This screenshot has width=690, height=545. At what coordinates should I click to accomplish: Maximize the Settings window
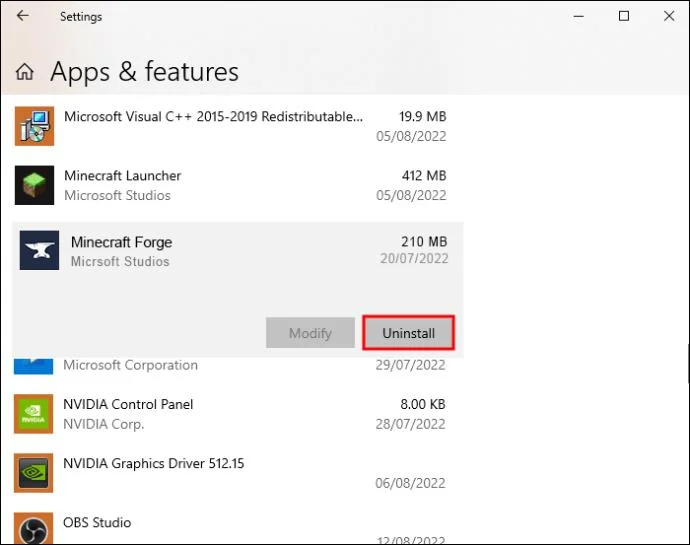tap(624, 16)
